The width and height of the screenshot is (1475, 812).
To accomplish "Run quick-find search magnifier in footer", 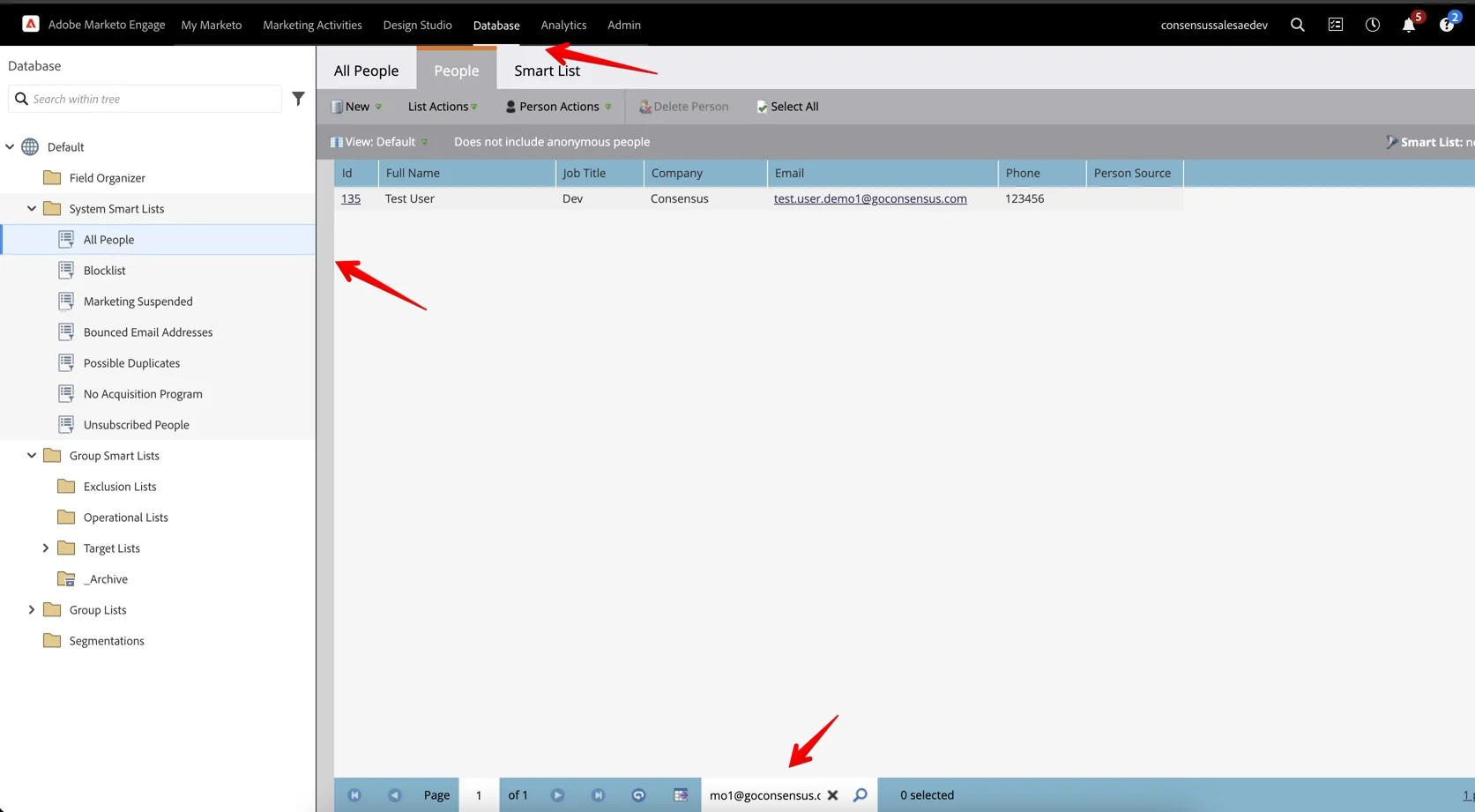I will coord(860,795).
